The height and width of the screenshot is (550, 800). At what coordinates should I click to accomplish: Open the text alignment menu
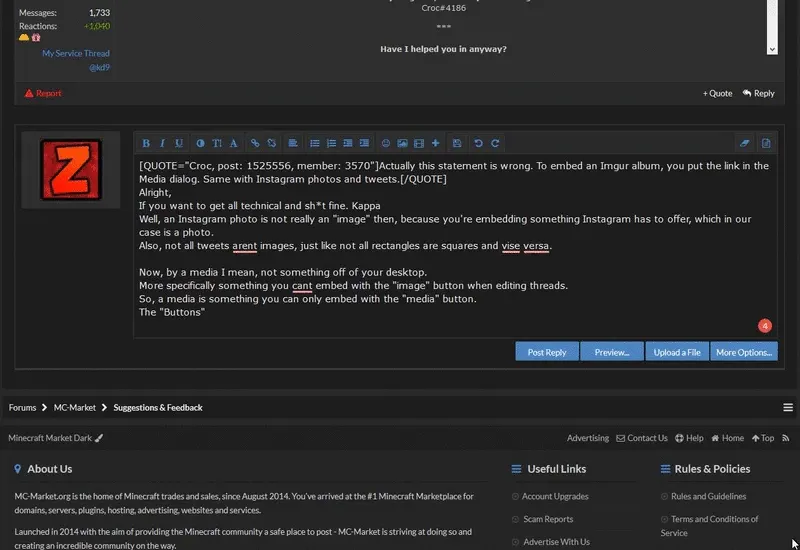coord(293,143)
